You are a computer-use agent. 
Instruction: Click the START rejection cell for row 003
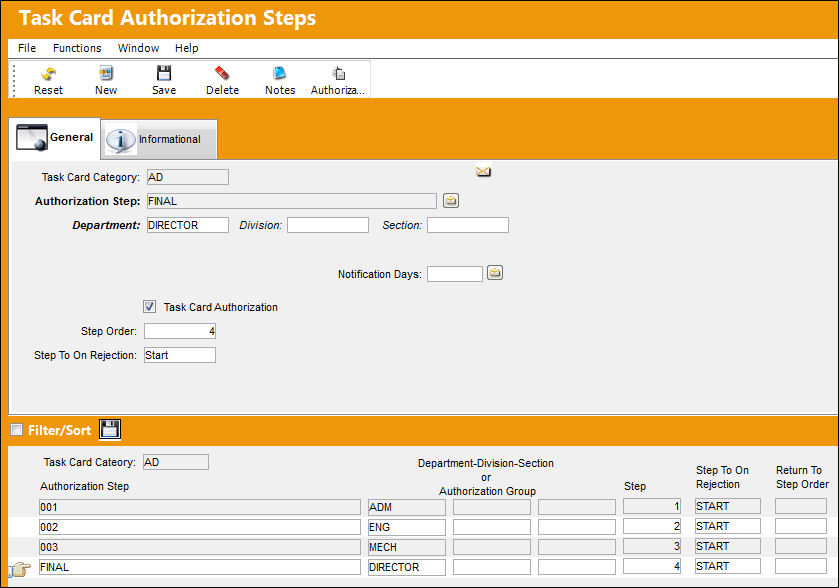(x=728, y=546)
